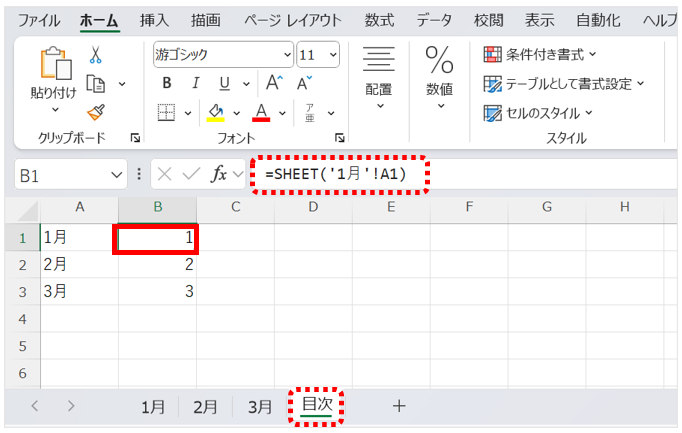The height and width of the screenshot is (433, 682).
Task: Select row 5 header
Action: (x=23, y=346)
